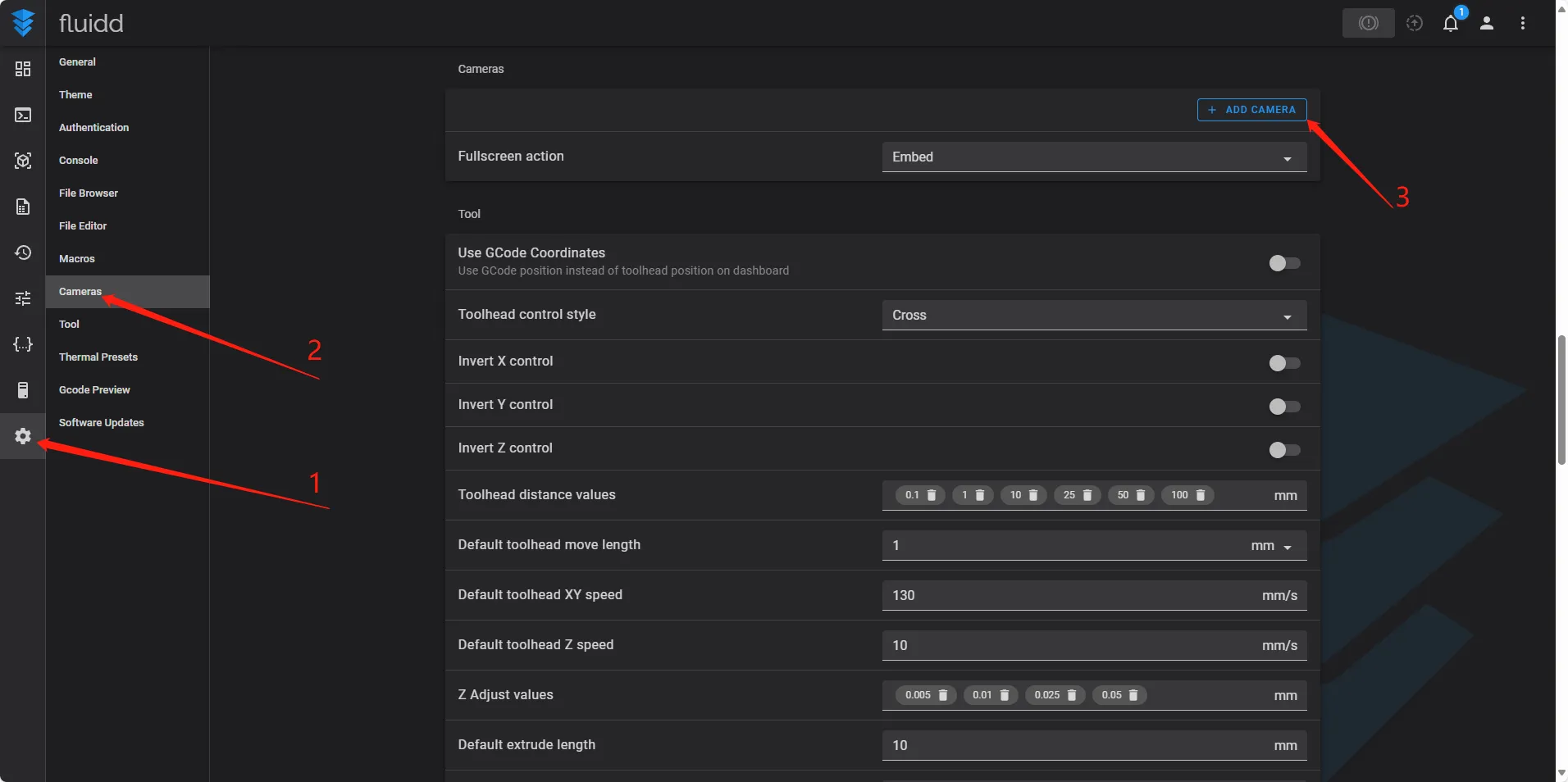Open the Toolhead control style dropdown

click(x=1093, y=316)
